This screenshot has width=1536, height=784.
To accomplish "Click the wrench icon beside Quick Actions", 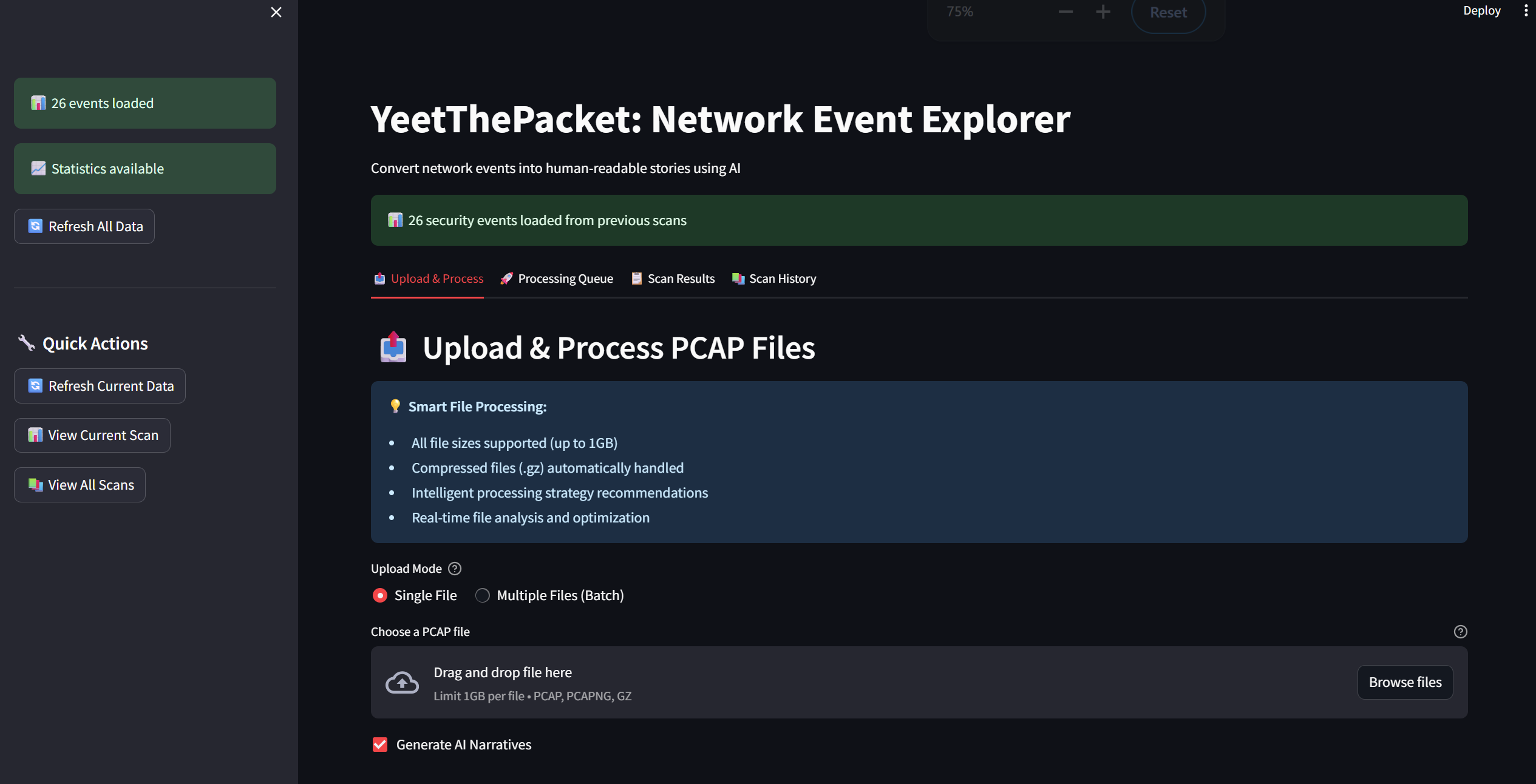I will [x=26, y=343].
